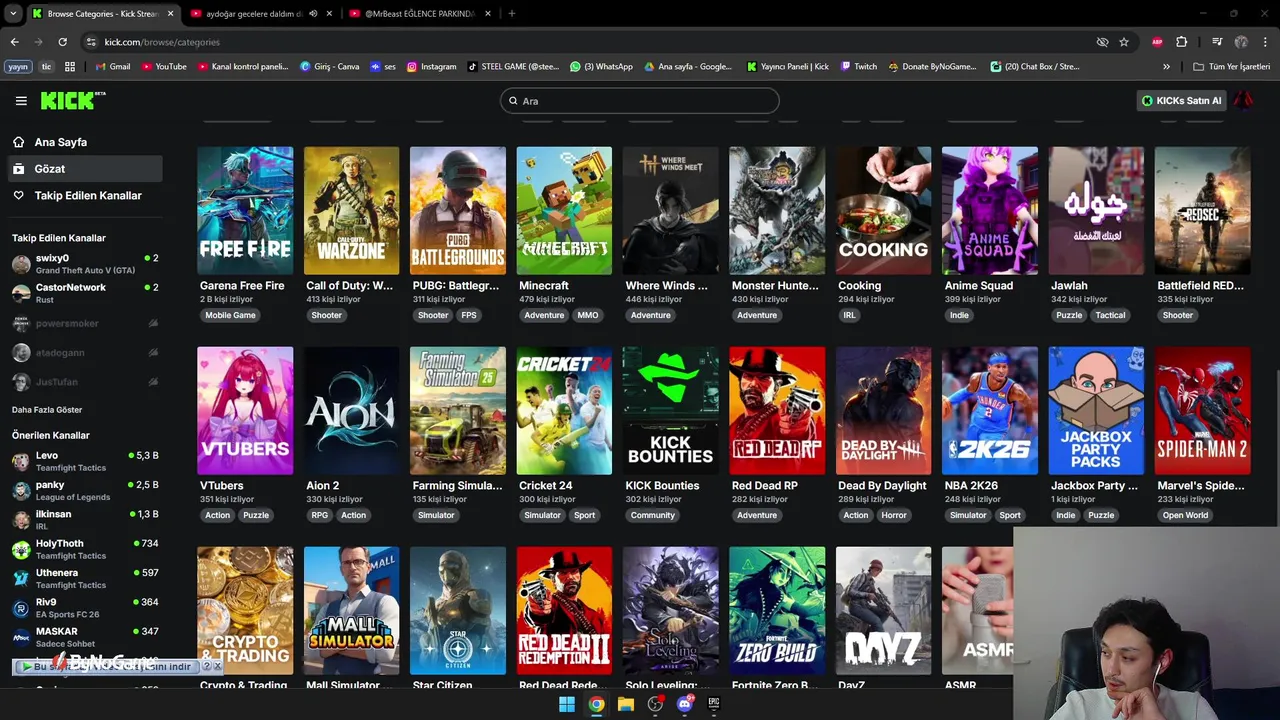This screenshot has height=720, width=1280.
Task: Open Anime Squad category thumbnail
Action: click(x=990, y=211)
